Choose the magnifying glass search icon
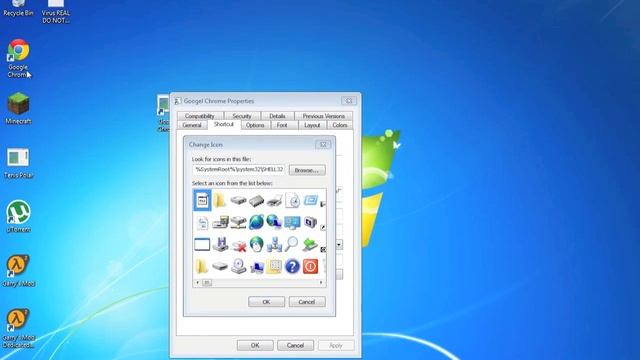The image size is (640, 360). [291, 244]
